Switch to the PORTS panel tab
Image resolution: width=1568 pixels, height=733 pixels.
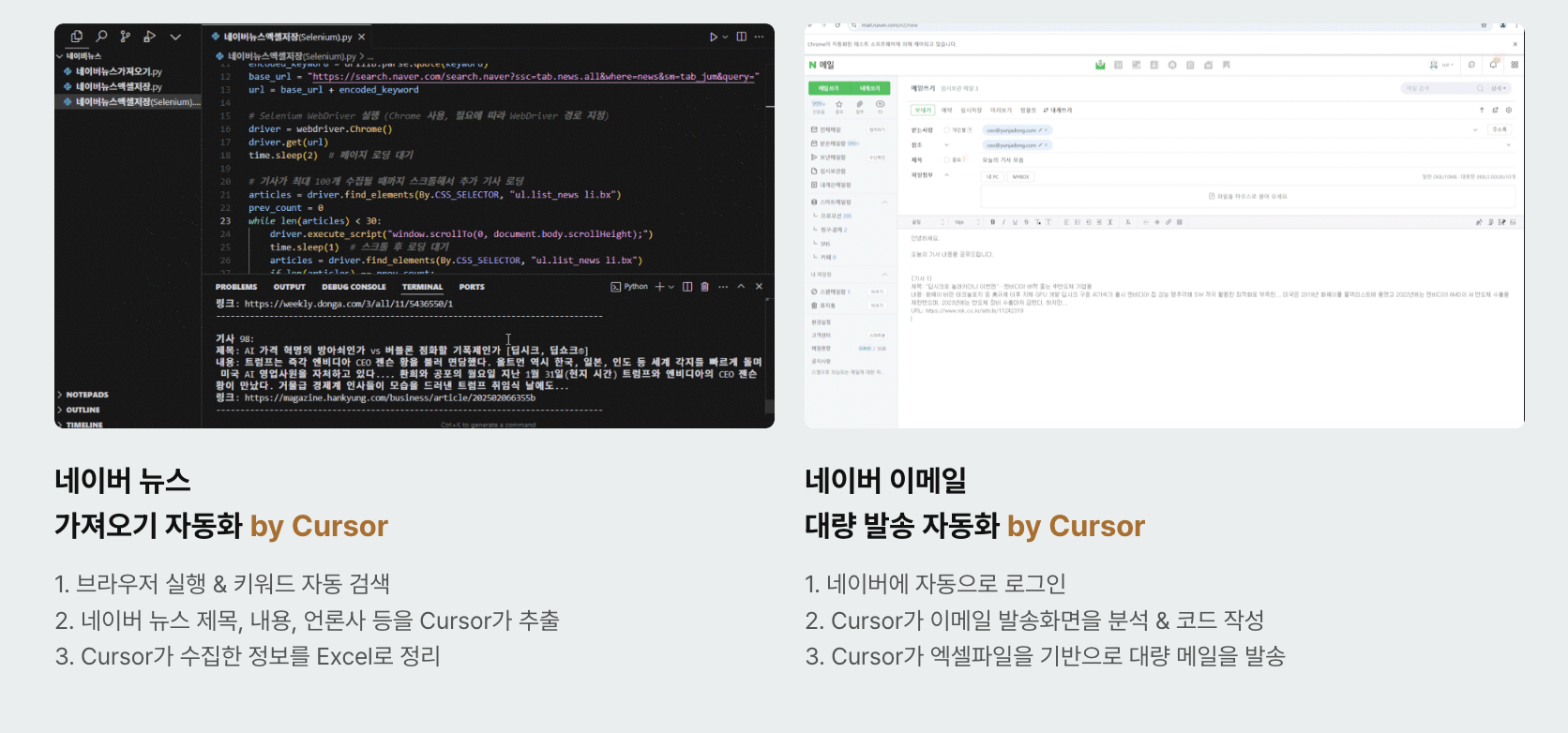tap(472, 287)
